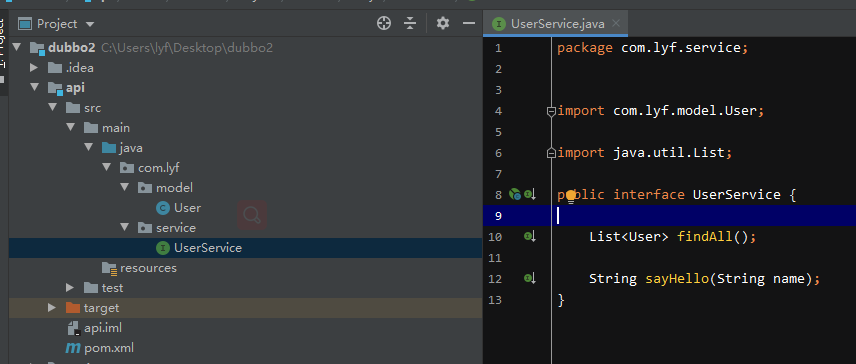Click implemented-method gutter icon on line 10

pyautogui.click(x=530, y=236)
